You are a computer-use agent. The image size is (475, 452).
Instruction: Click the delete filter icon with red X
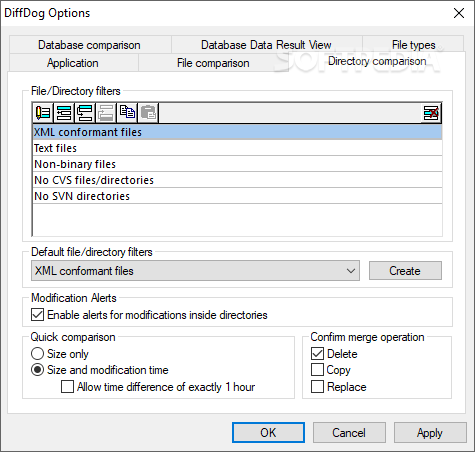(x=431, y=113)
